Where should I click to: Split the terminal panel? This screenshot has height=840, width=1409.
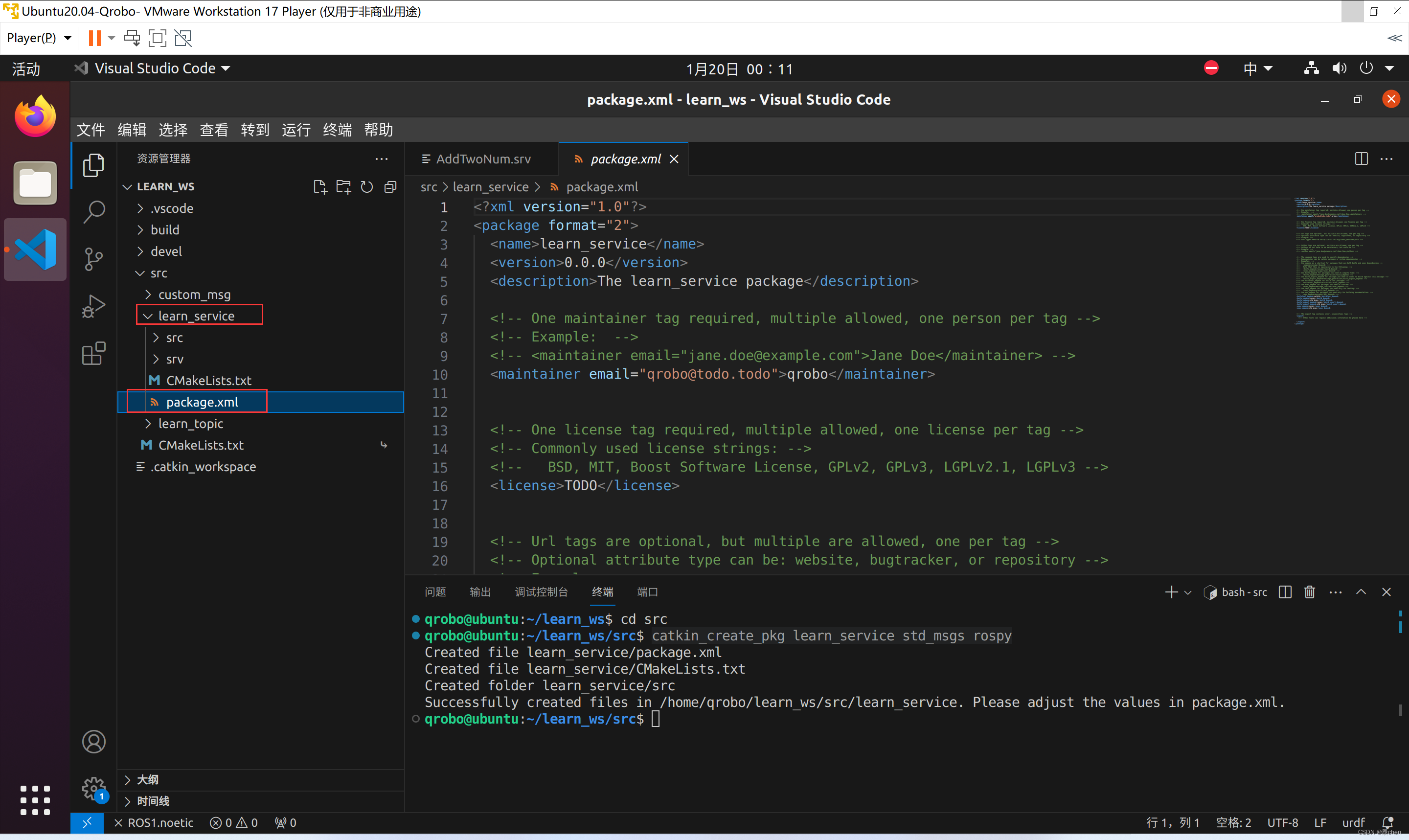[x=1285, y=592]
